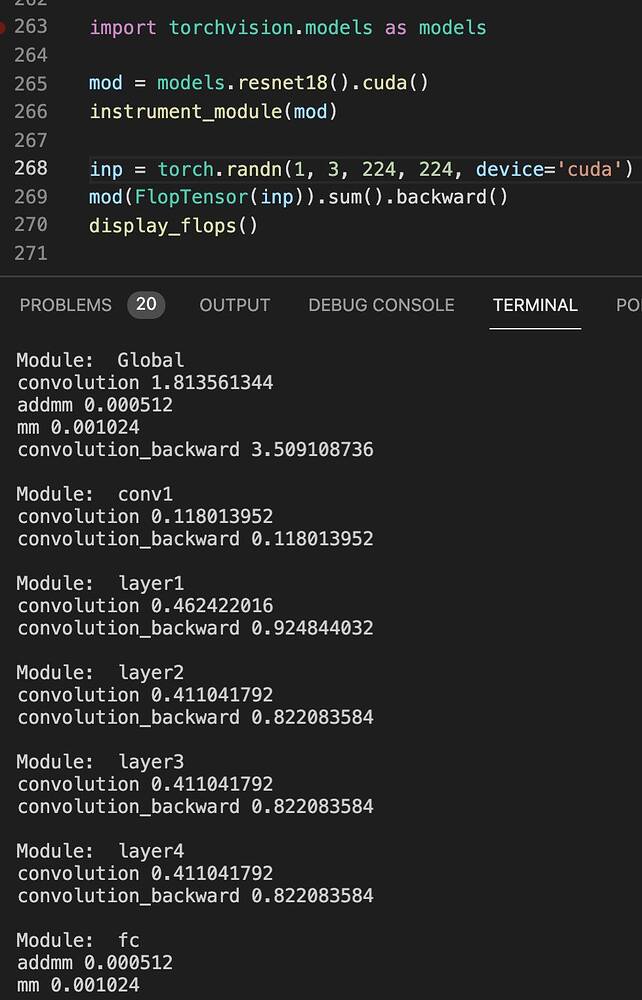This screenshot has height=1000, width=642.
Task: Click the problems count badge showing 20
Action: point(145,305)
